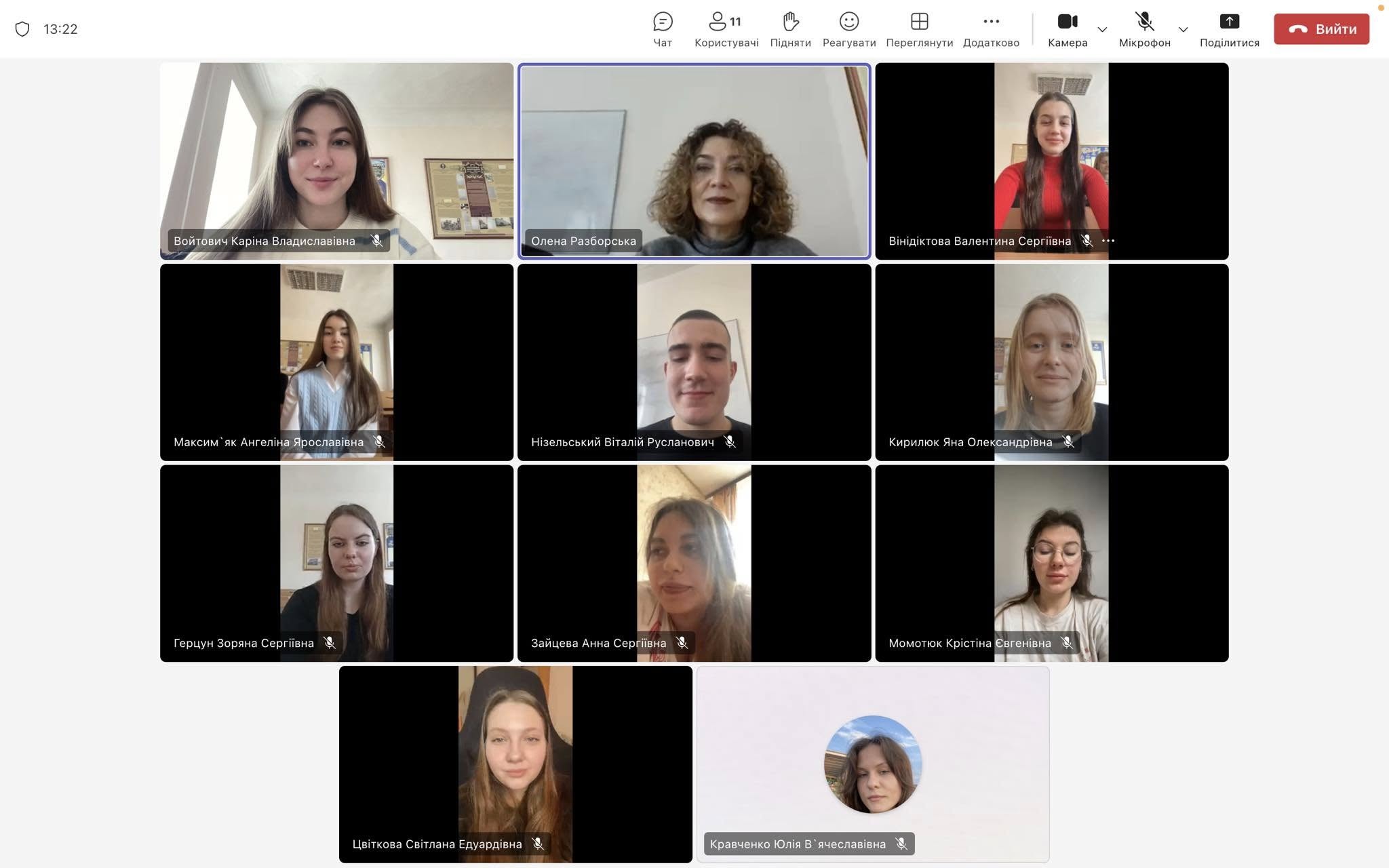Viewport: 1389px width, 868px height.
Task: Click muted mic icon beside Вінідіктова Валентина
Action: (x=1087, y=241)
